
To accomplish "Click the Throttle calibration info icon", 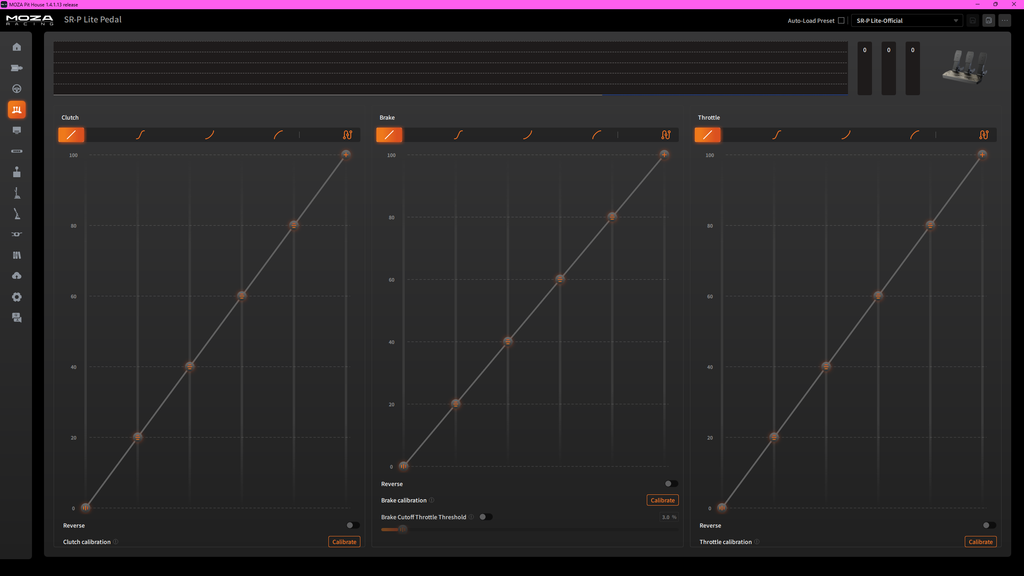I will 757,542.
